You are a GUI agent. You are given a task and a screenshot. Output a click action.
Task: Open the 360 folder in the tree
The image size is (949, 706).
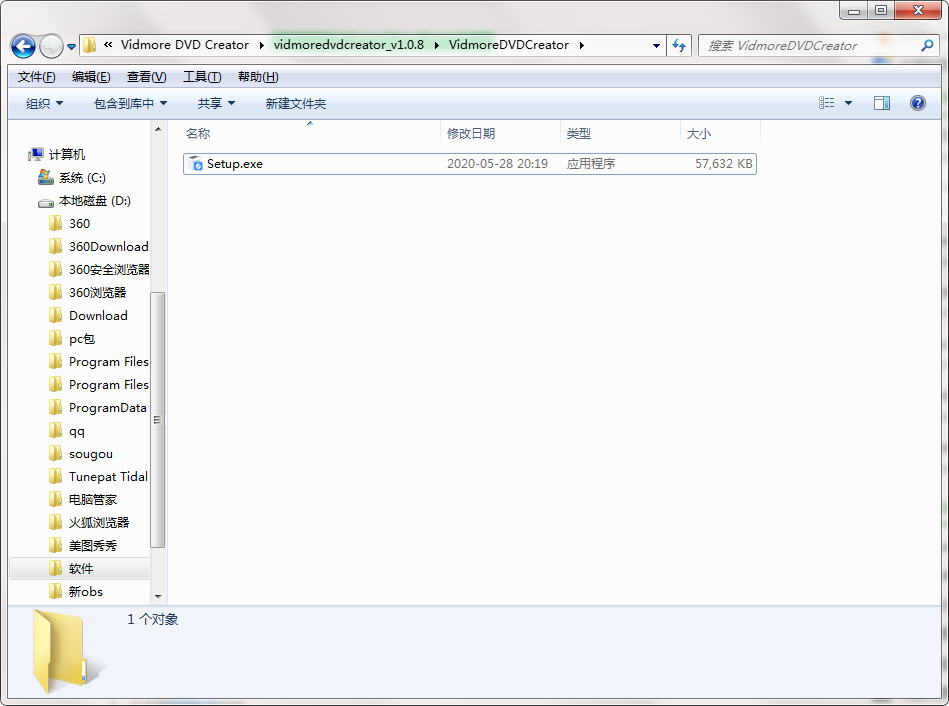click(x=79, y=224)
